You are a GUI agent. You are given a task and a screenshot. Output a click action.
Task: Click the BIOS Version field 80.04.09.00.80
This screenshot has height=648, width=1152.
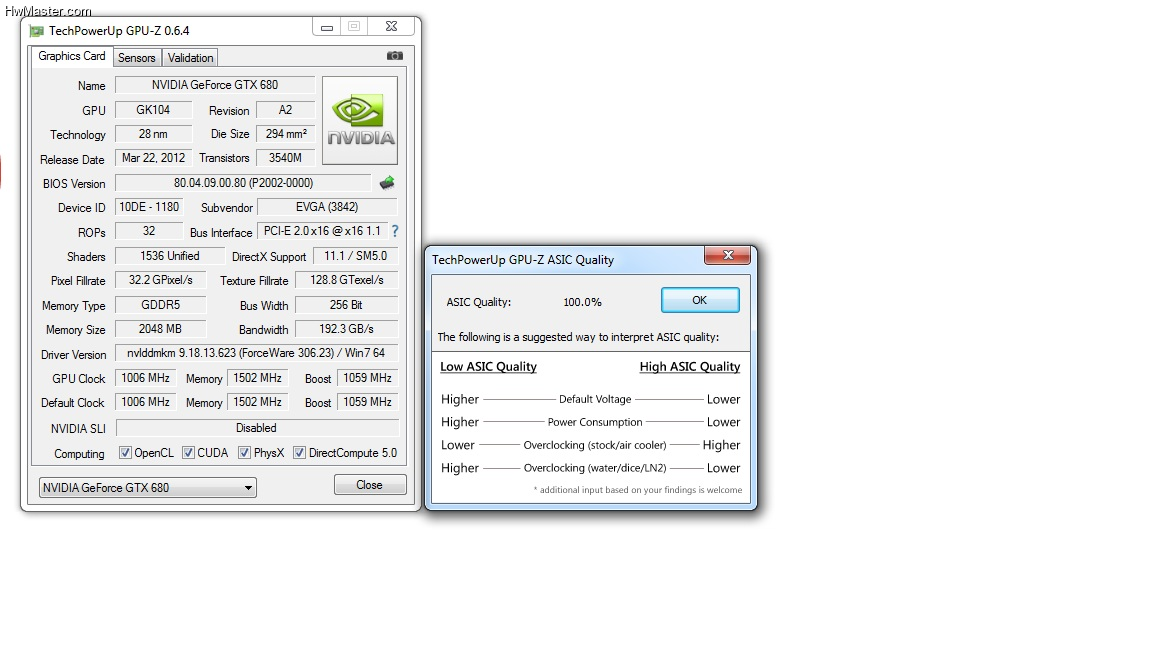(x=244, y=183)
